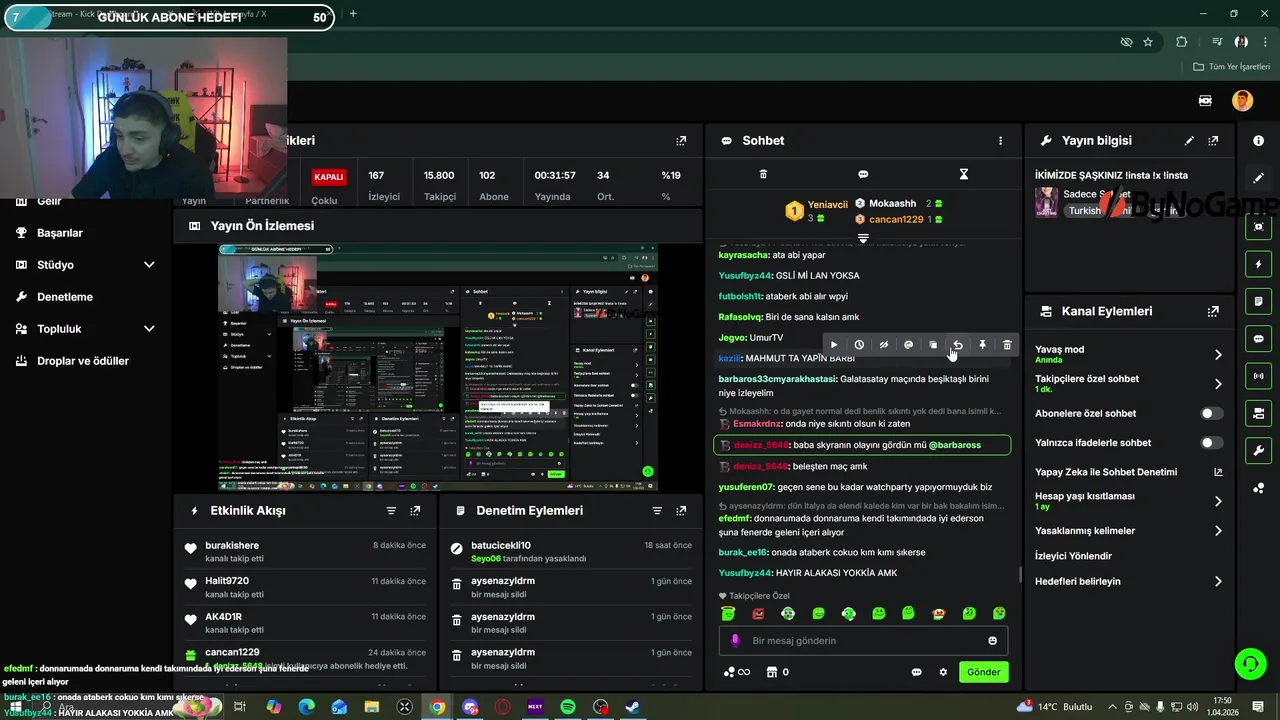Screen dimensions: 1280x720
Task: Click the mention icon in message toolbar
Action: (908, 345)
